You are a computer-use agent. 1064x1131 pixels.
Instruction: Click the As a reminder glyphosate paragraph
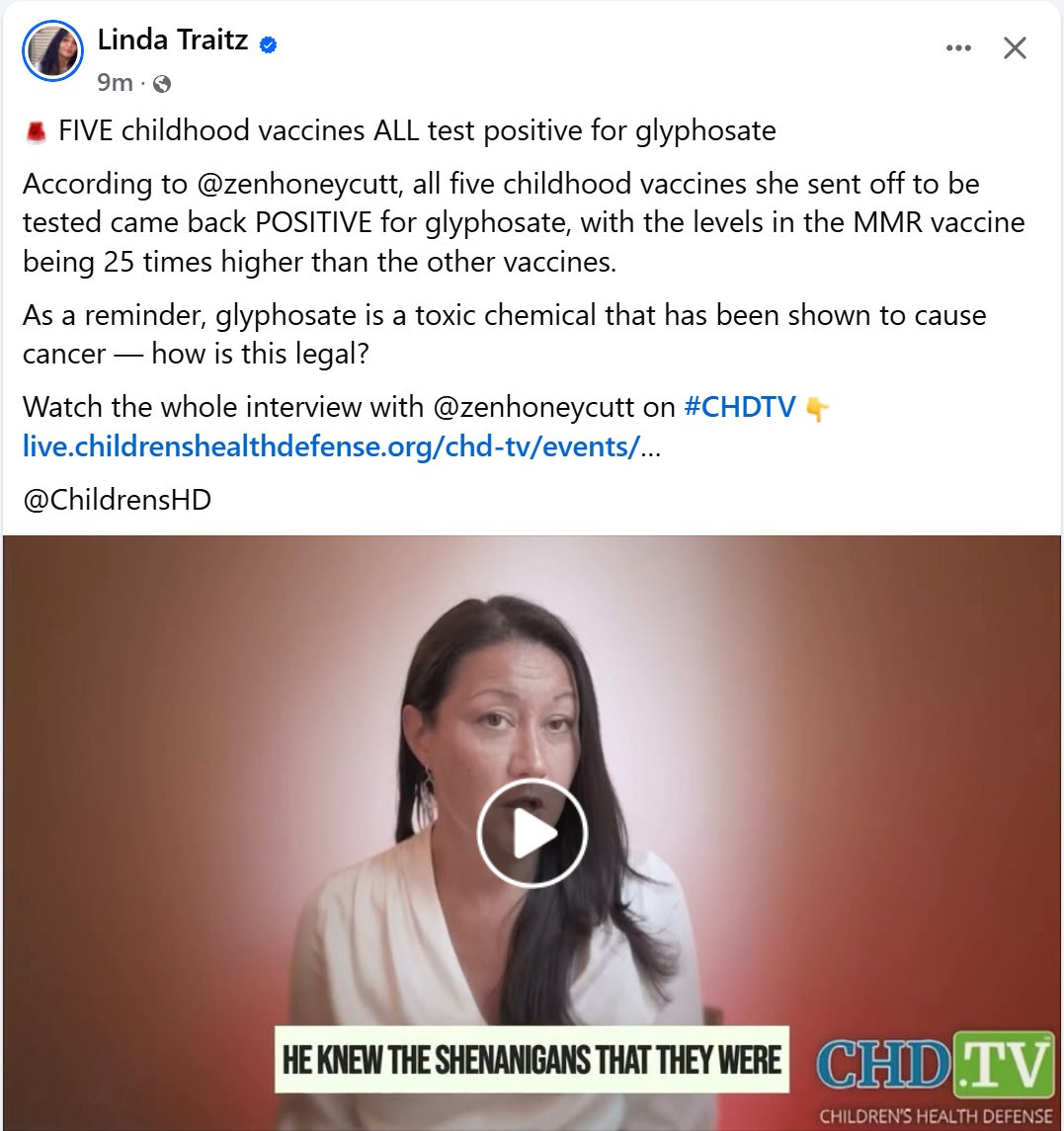pyautogui.click(x=504, y=335)
